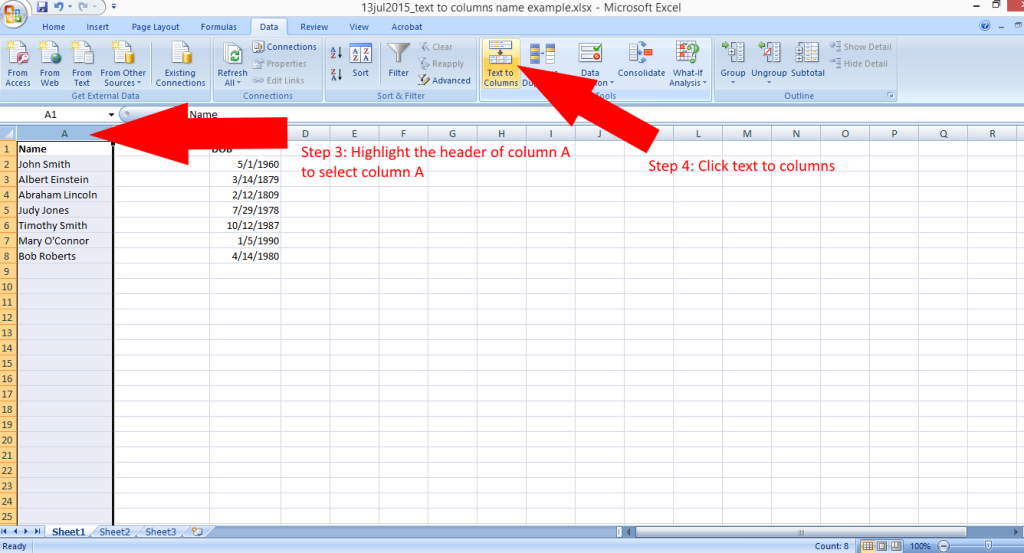Viewport: 1024px width, 553px height.
Task: Open Excel Help question mark
Action: tap(985, 26)
